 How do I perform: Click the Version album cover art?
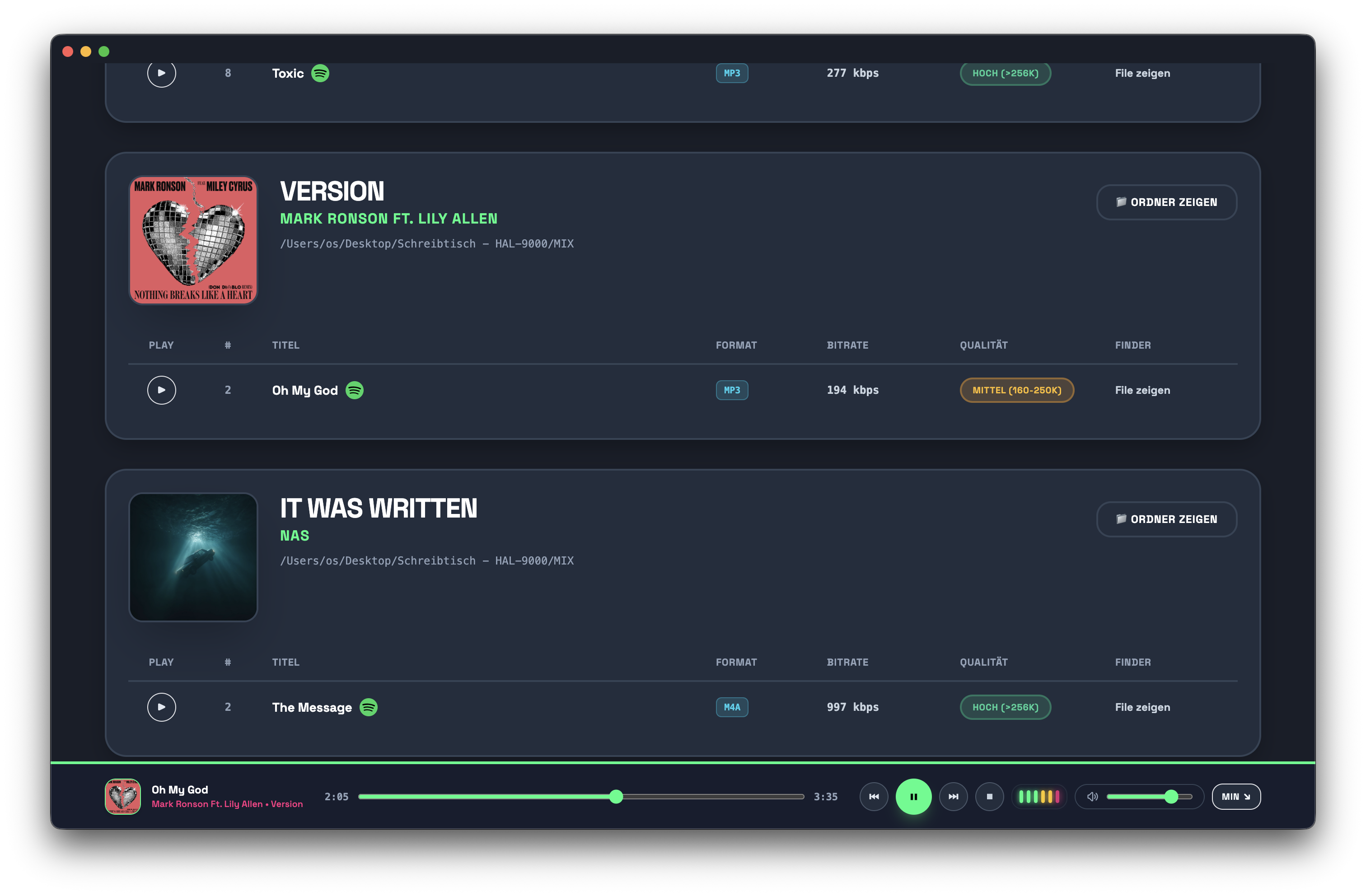pyautogui.click(x=193, y=240)
